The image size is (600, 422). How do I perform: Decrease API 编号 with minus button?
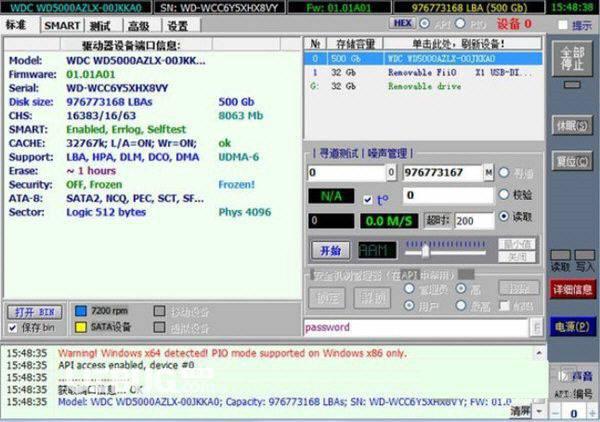coord(556,414)
